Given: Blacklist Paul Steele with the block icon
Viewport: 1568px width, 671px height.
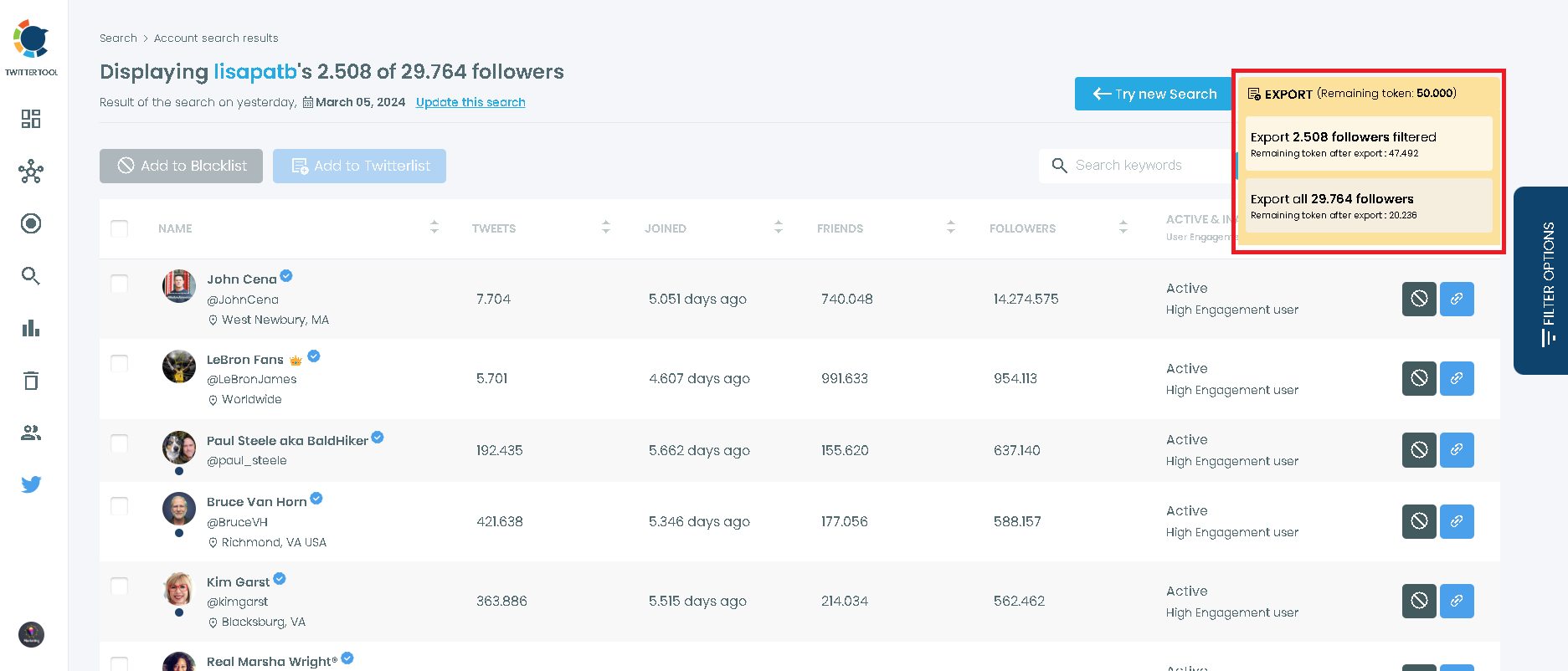Looking at the screenshot, I should coord(1419,450).
